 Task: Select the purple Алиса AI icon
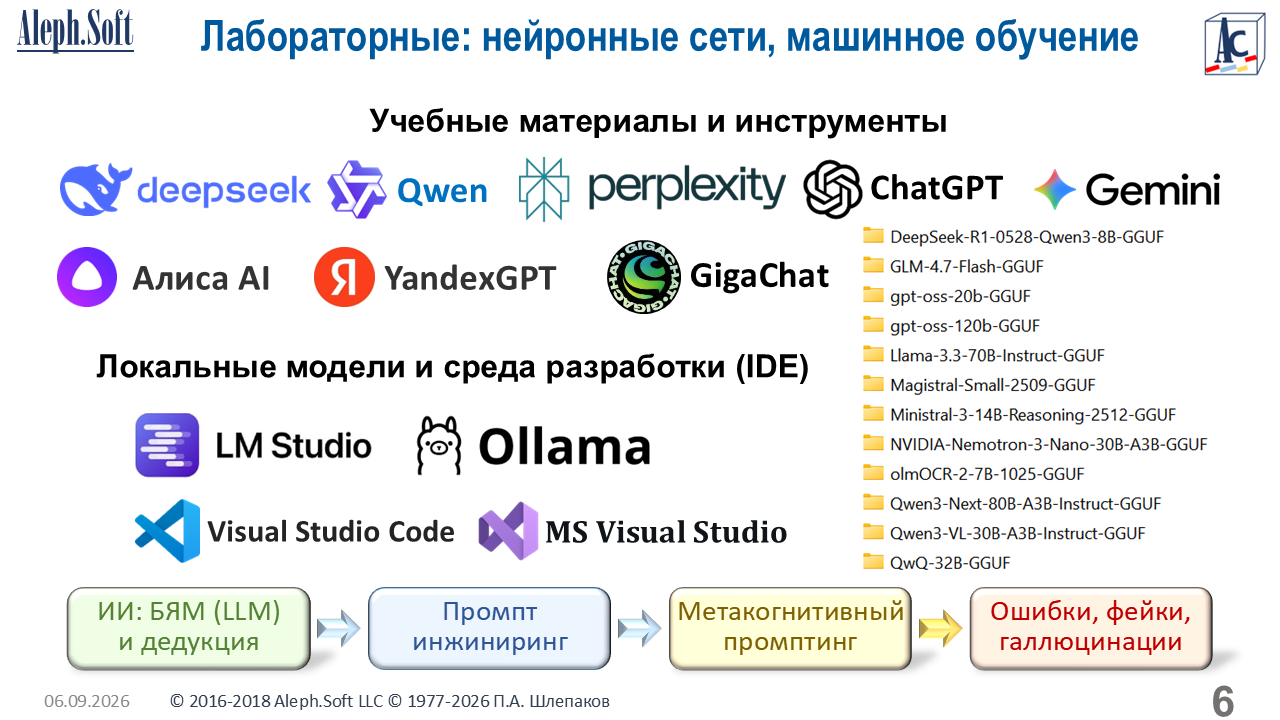click(88, 277)
